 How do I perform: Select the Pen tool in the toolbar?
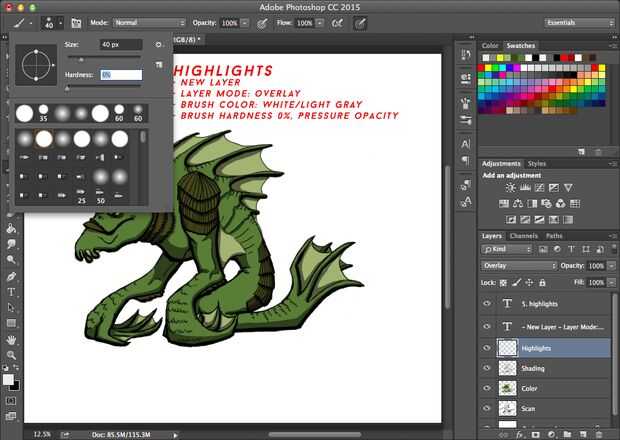click(x=11, y=275)
